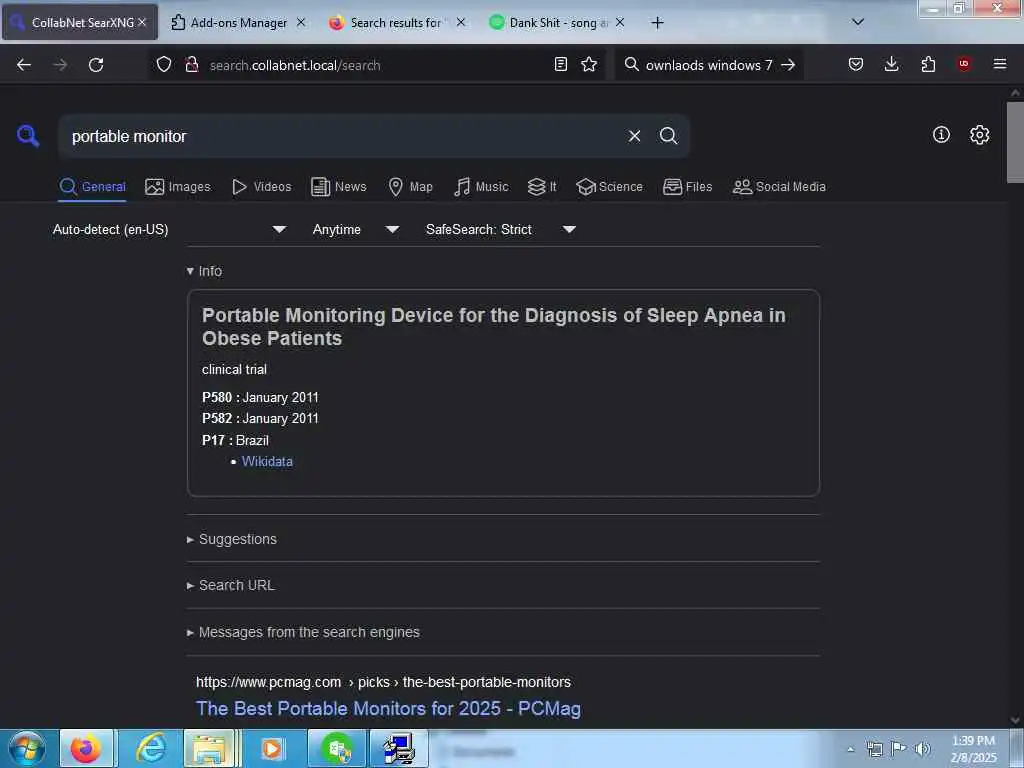Submit browser search bar with arrow
Image resolution: width=1024 pixels, height=768 pixels.
(788, 65)
